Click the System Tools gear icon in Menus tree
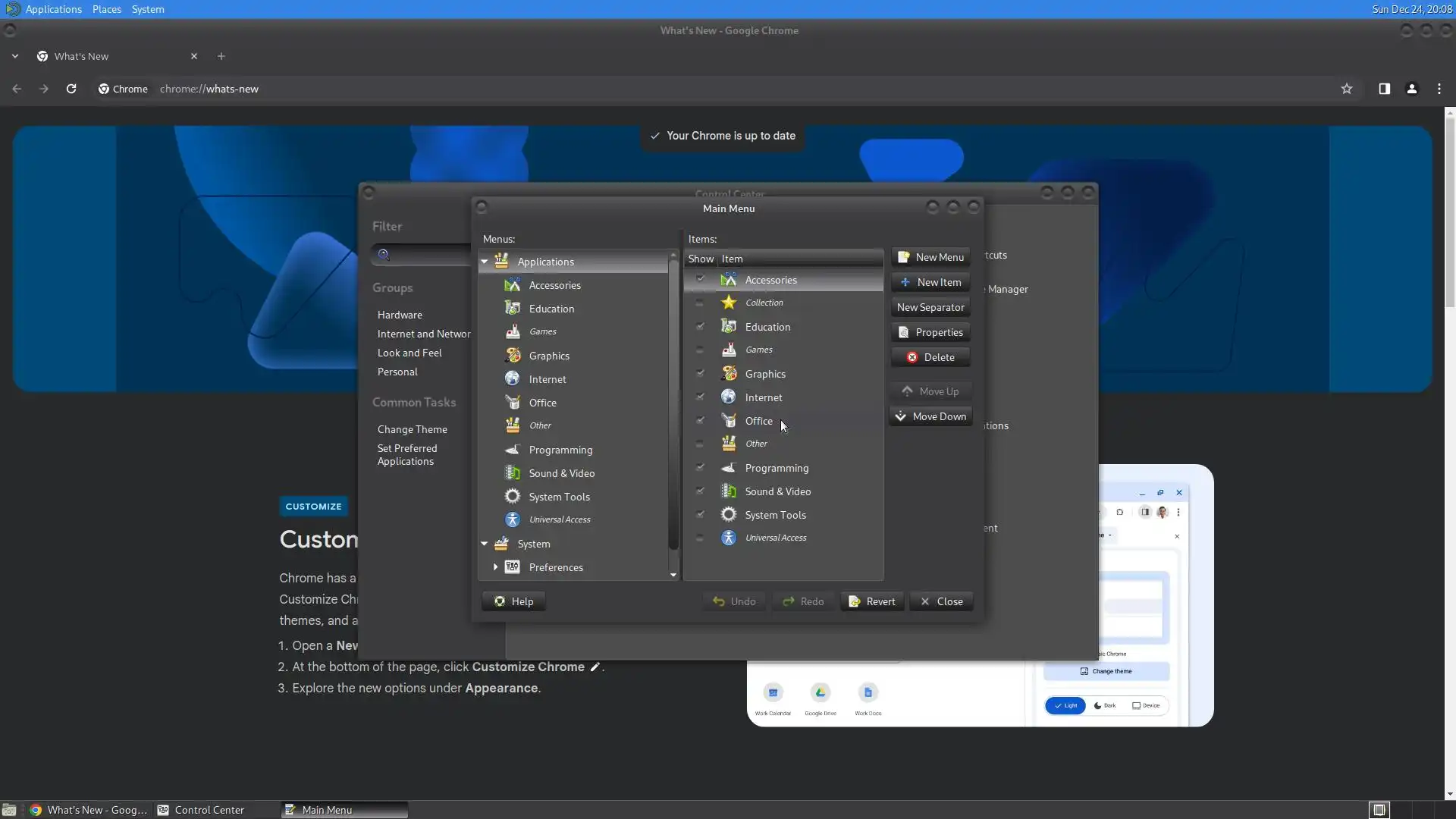The image size is (1456, 819). coord(513,497)
